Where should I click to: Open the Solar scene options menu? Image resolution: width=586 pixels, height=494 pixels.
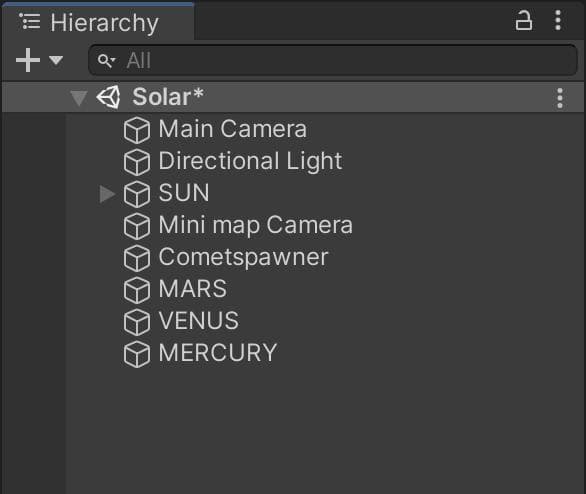pos(559,98)
